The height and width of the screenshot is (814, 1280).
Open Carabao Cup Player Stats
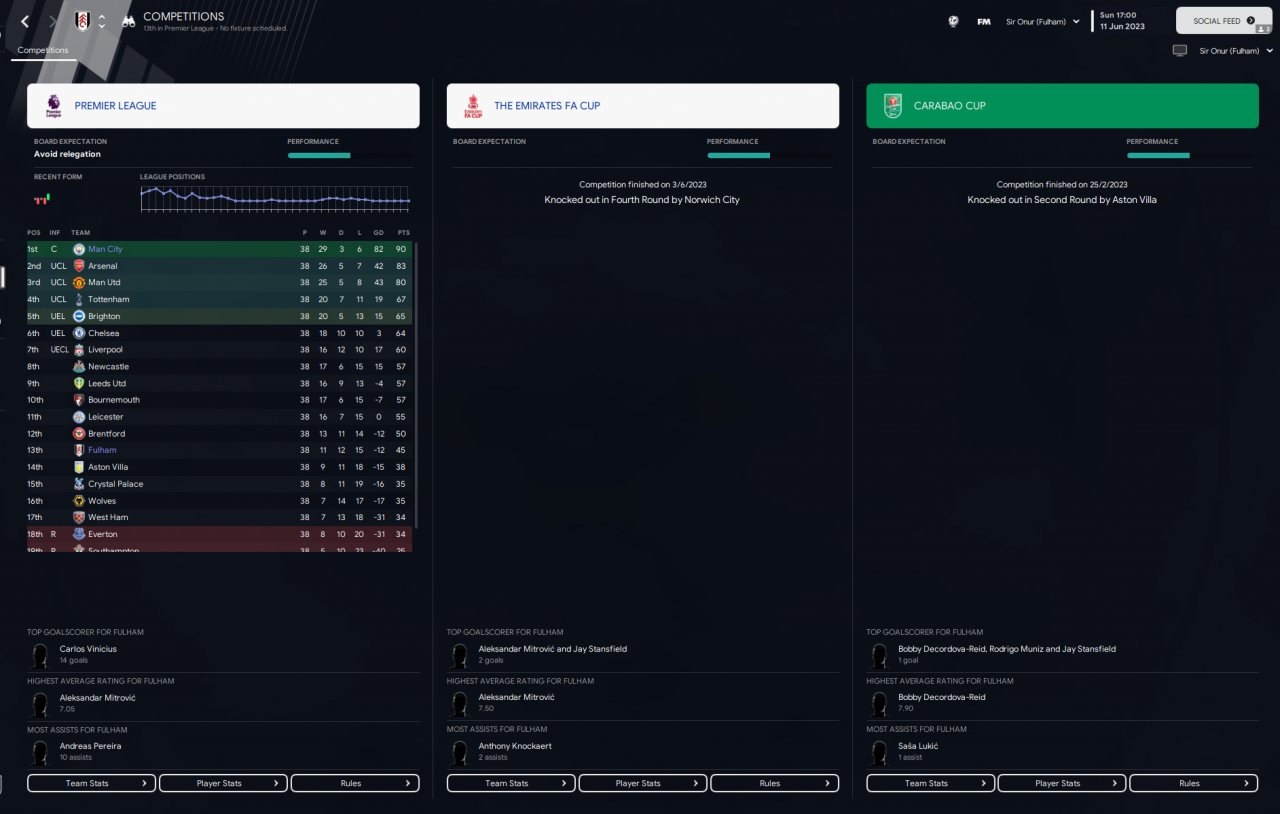(1062, 783)
